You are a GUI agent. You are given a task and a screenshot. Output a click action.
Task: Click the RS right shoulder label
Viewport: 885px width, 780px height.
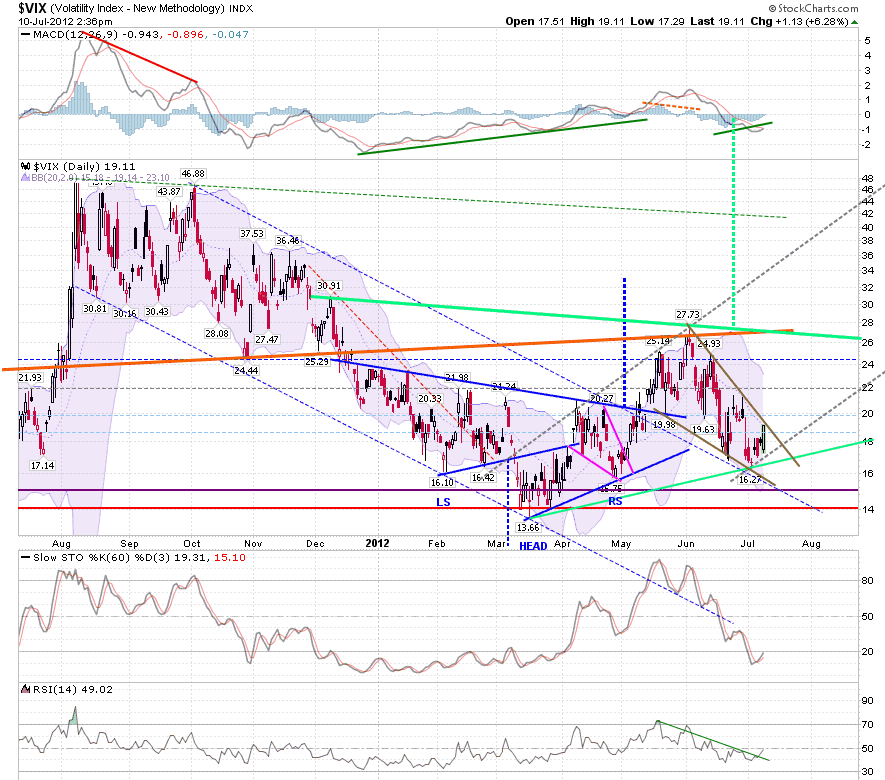click(615, 501)
